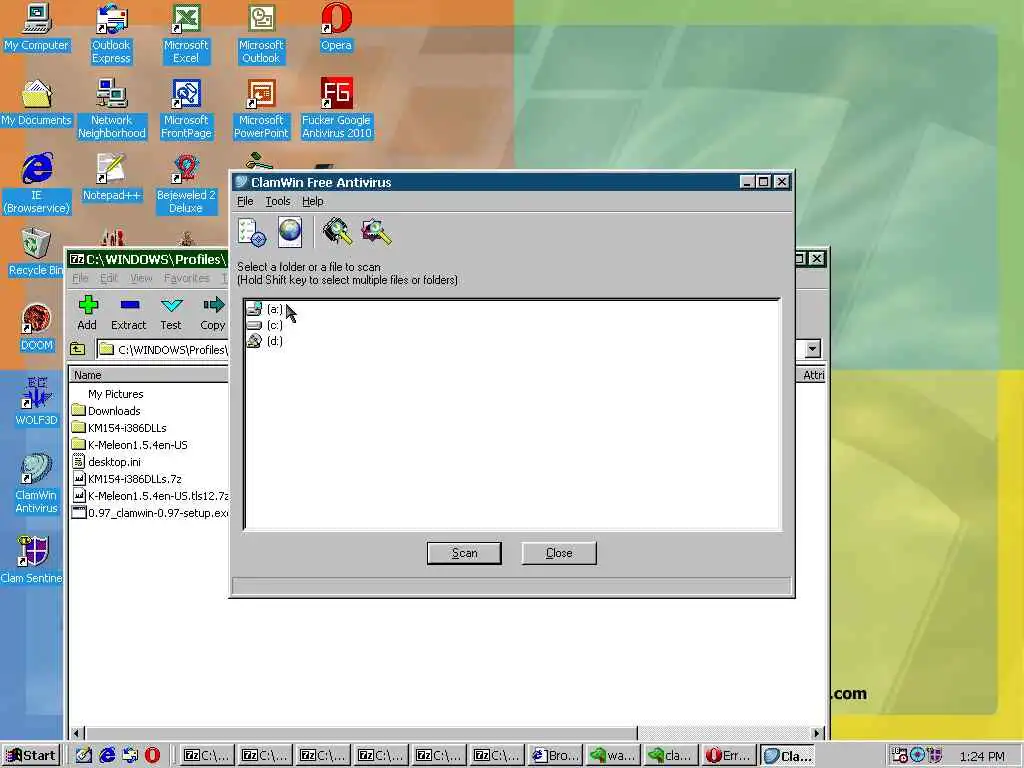Open IE (Browservice) desktop icon

[x=37, y=184]
